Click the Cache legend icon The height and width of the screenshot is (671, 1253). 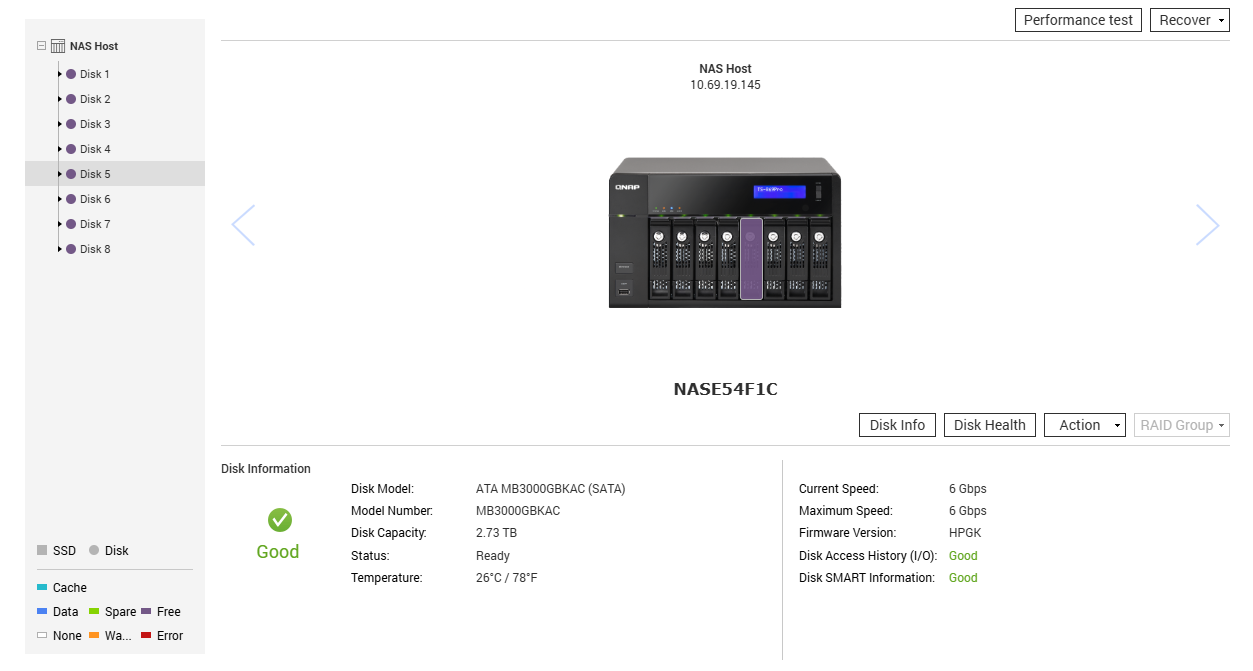(x=40, y=587)
